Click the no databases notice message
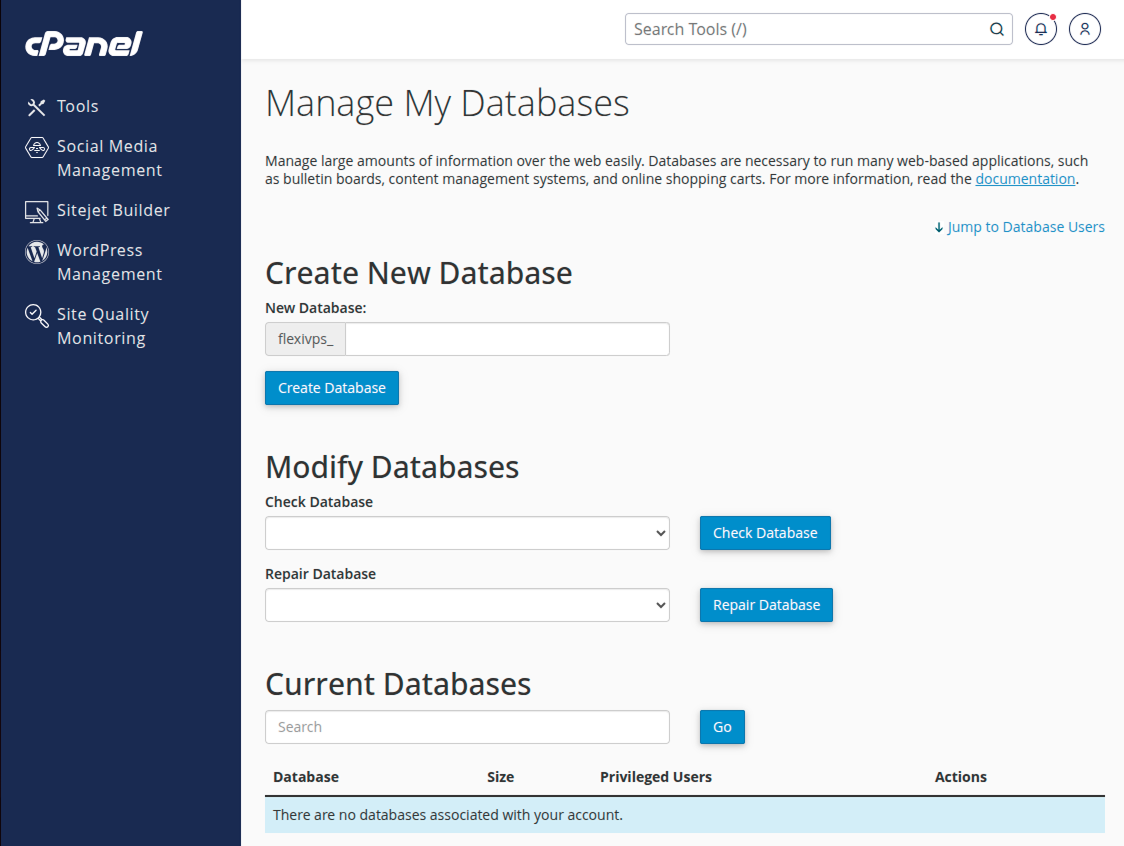 (685, 815)
